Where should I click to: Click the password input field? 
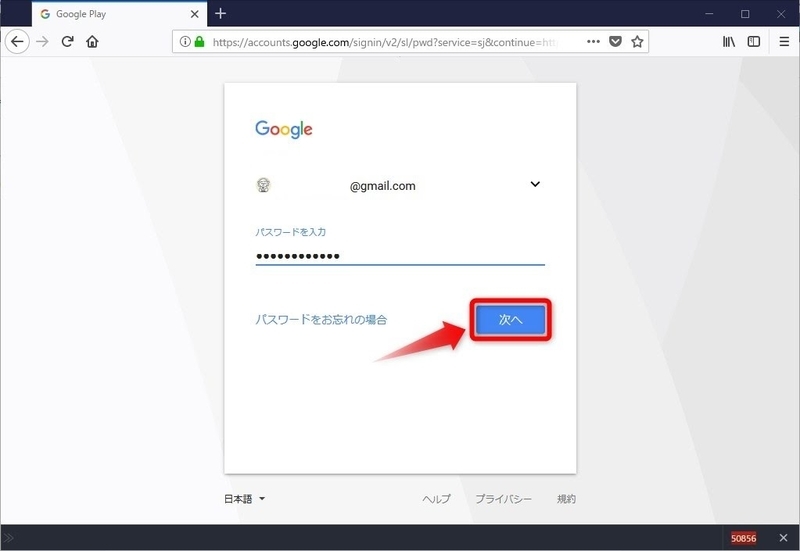(399, 256)
